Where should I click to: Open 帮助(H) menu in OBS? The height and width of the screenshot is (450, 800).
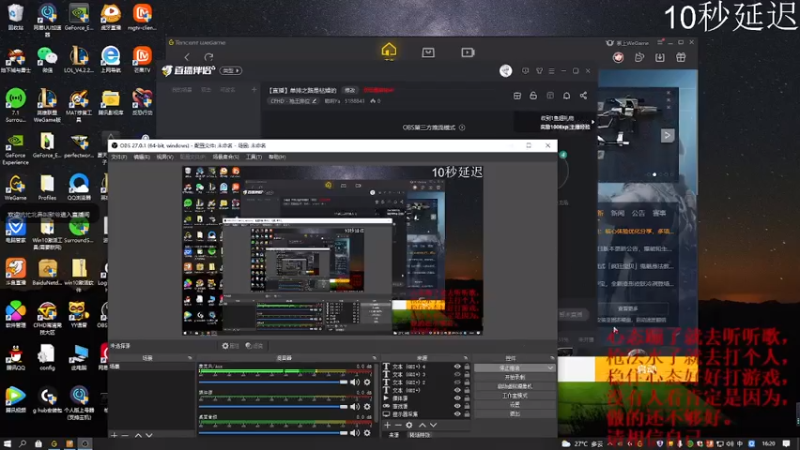coord(277,157)
